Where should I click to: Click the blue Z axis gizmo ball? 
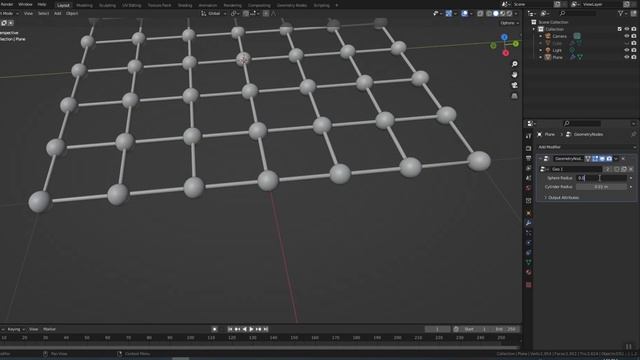(x=504, y=37)
